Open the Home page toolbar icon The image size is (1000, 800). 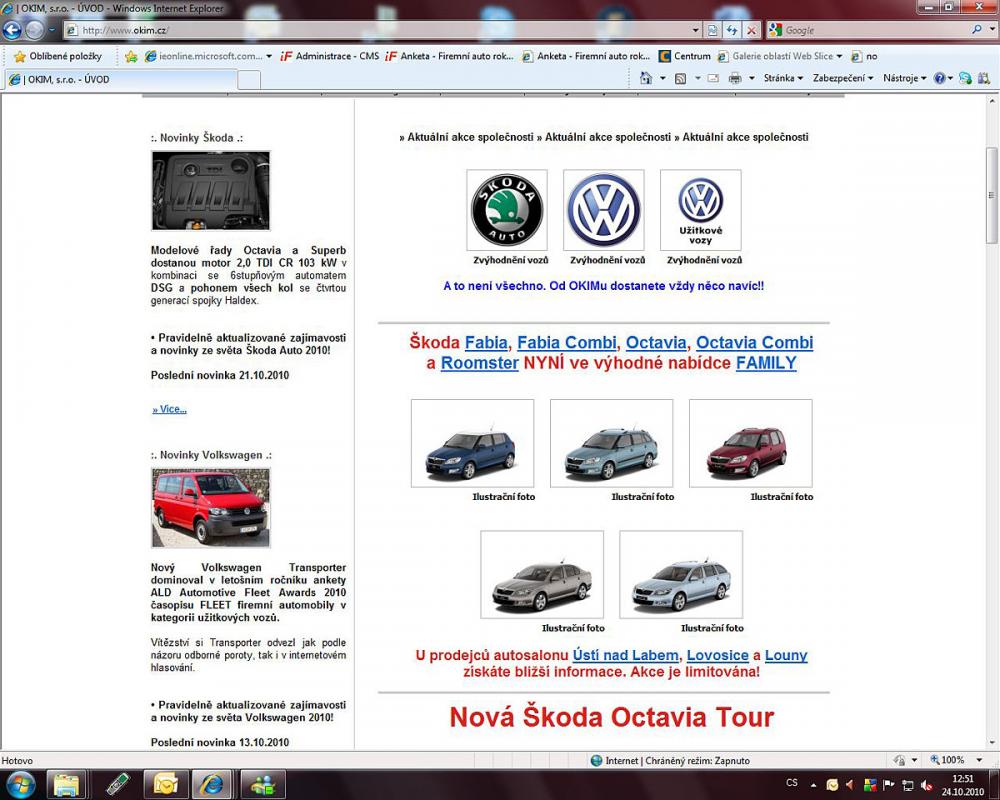(646, 78)
